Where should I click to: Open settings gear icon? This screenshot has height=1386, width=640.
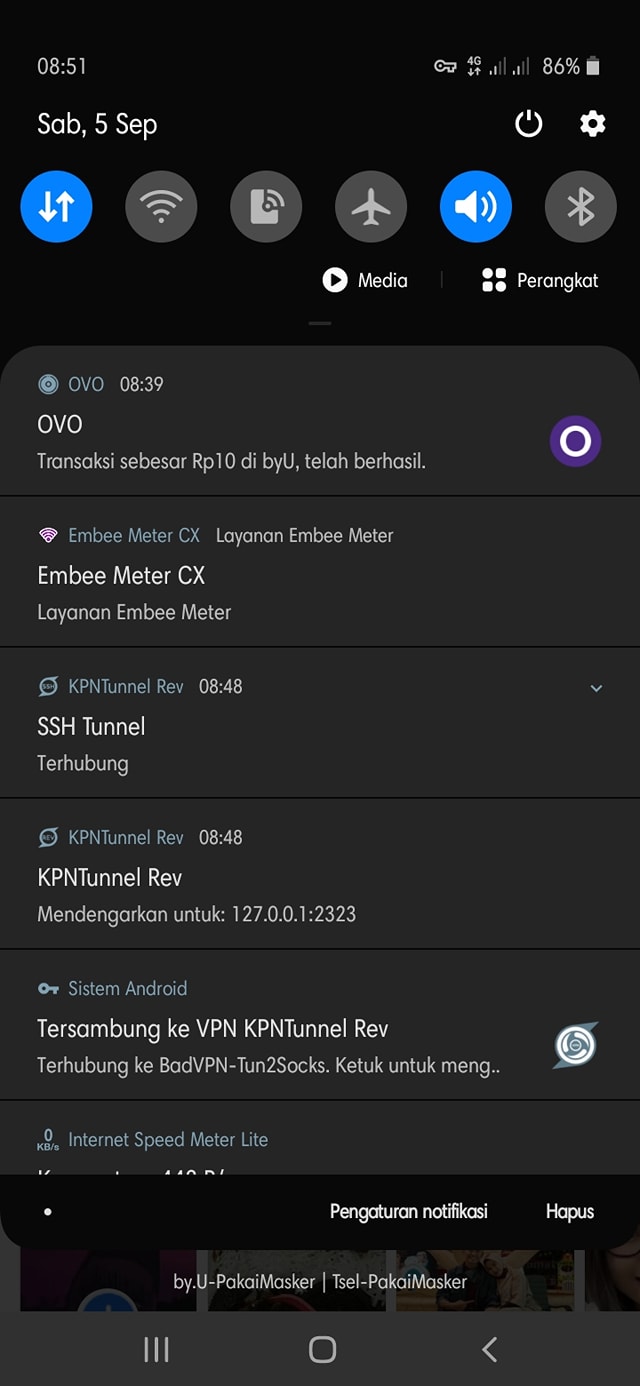click(593, 124)
